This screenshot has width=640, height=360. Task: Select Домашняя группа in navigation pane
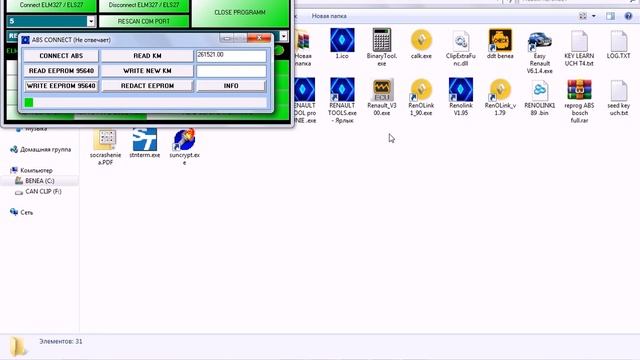click(x=45, y=149)
